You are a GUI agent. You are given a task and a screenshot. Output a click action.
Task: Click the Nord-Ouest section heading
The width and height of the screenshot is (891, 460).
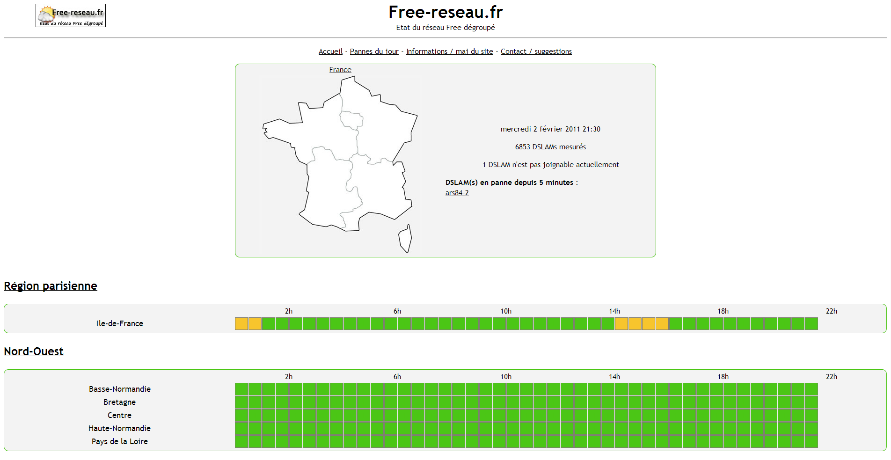[34, 352]
